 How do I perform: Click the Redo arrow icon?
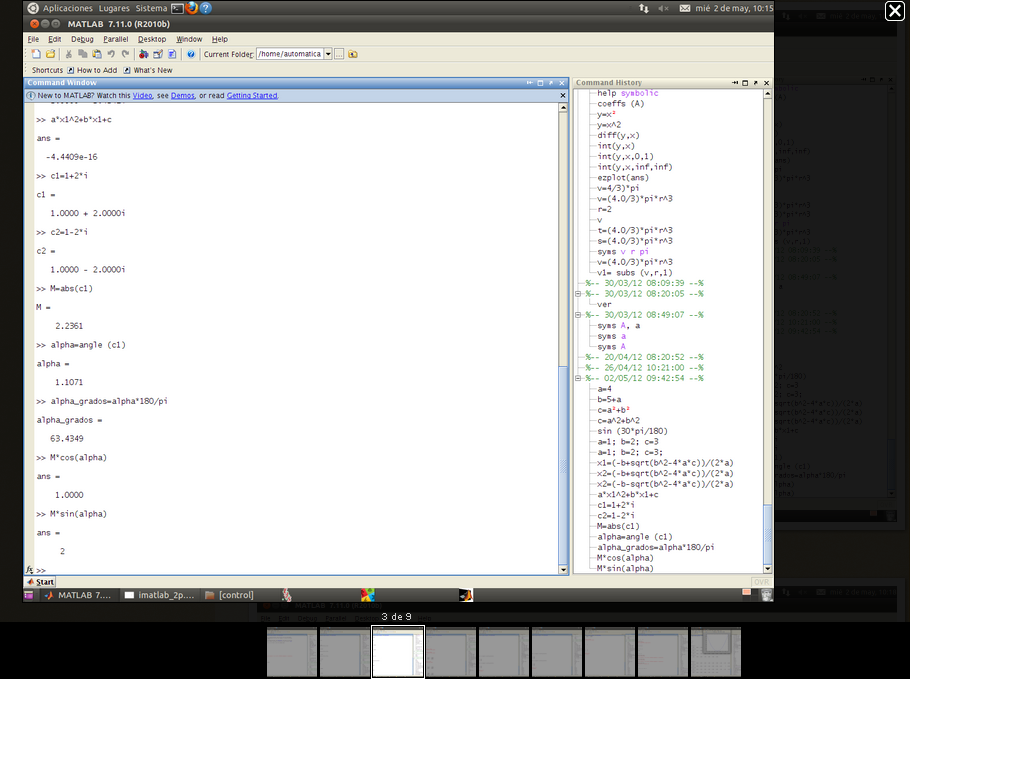coord(125,54)
